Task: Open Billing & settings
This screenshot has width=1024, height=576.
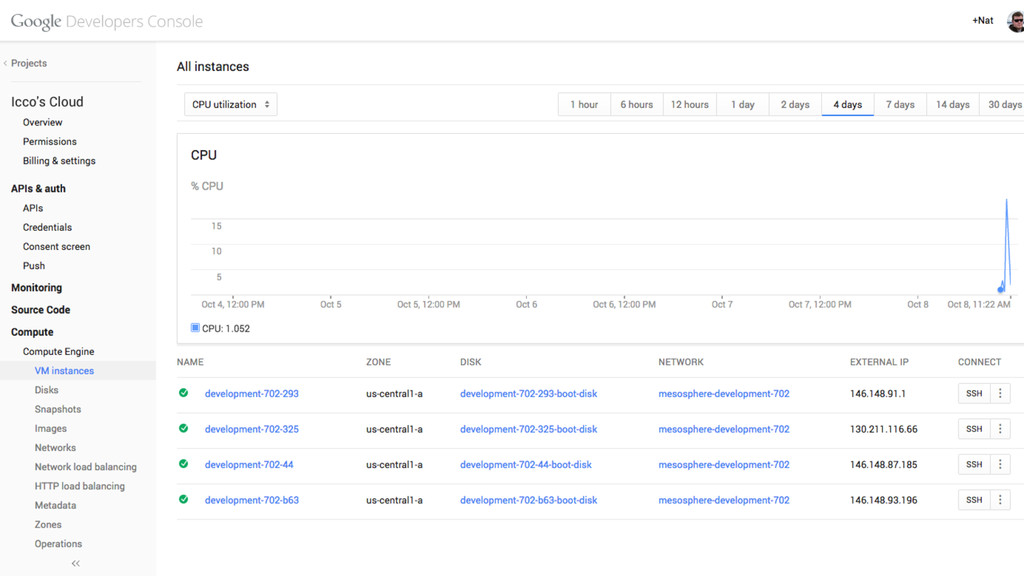Action: click(x=59, y=161)
